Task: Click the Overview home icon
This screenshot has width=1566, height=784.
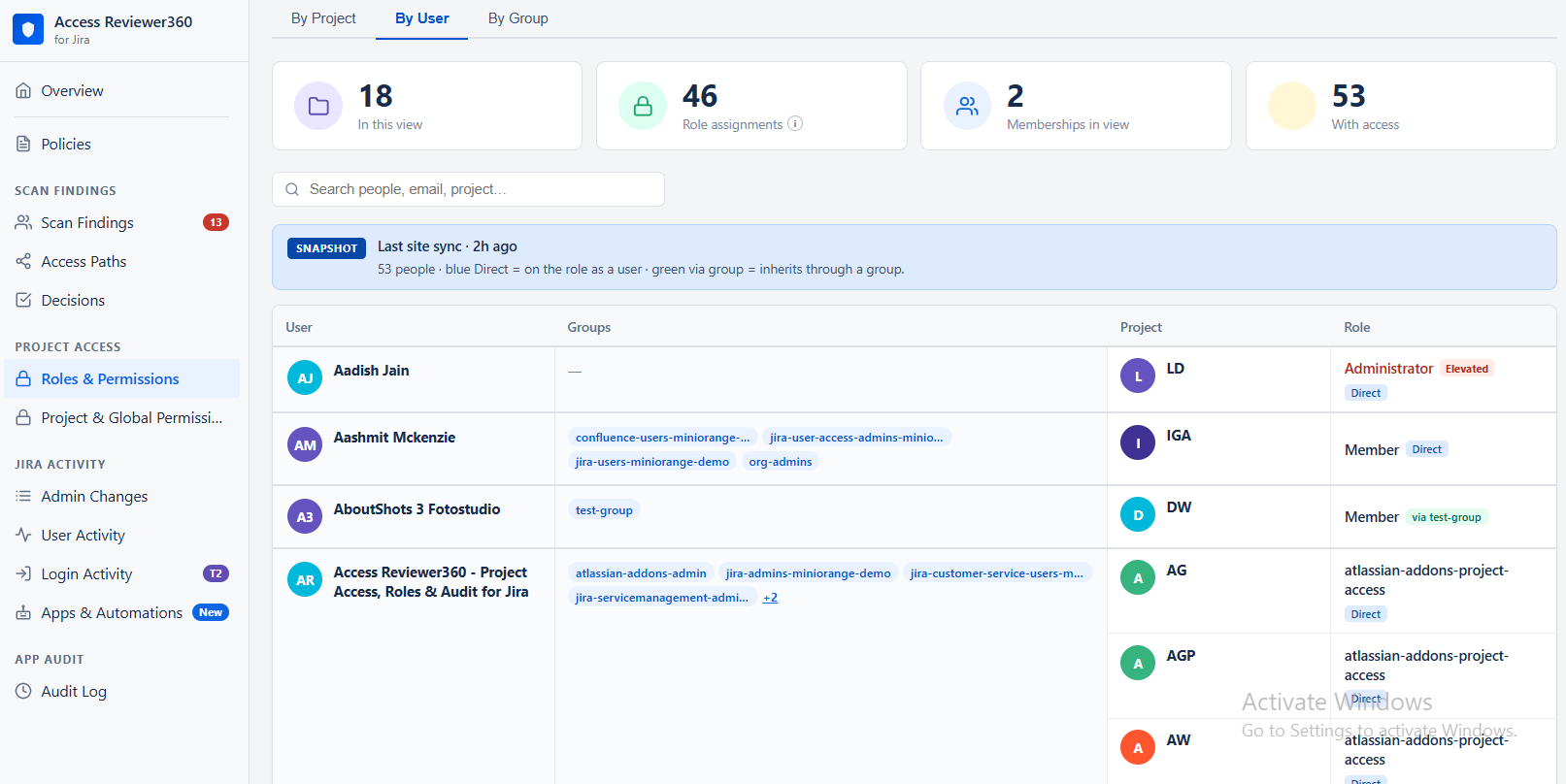Action: [23, 90]
